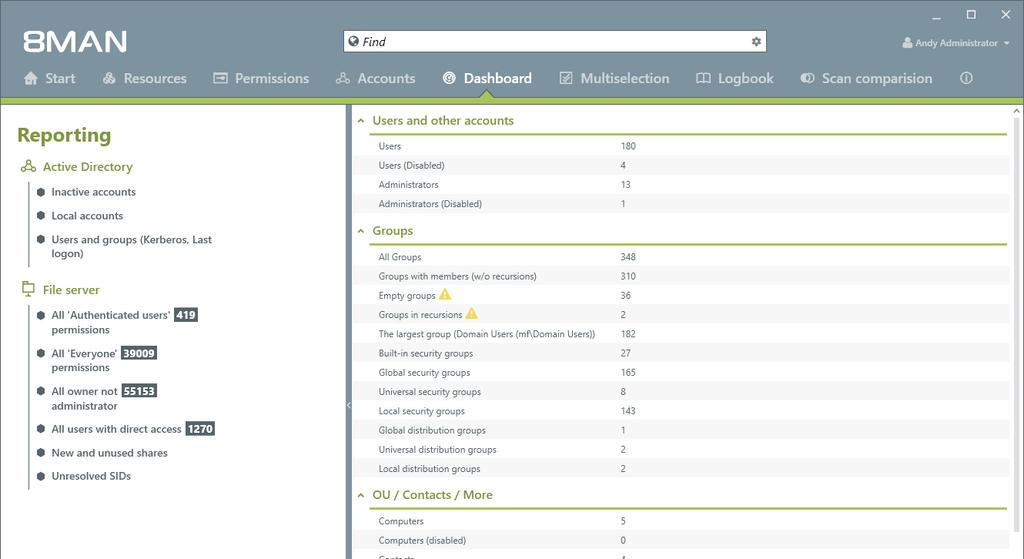Open the Andy Administrator dropdown arrow
The width and height of the screenshot is (1024, 559).
coord(1006,43)
